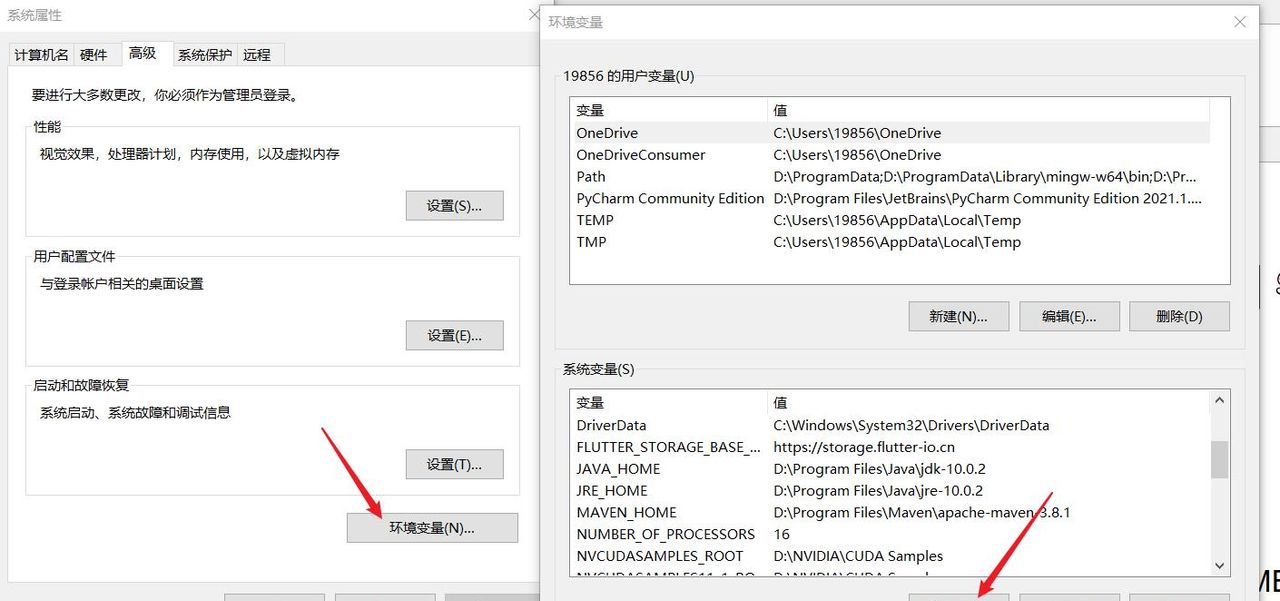Select the MAVEN_HOME system variable
Image resolution: width=1280 pixels, height=601 pixels.
pos(626,513)
